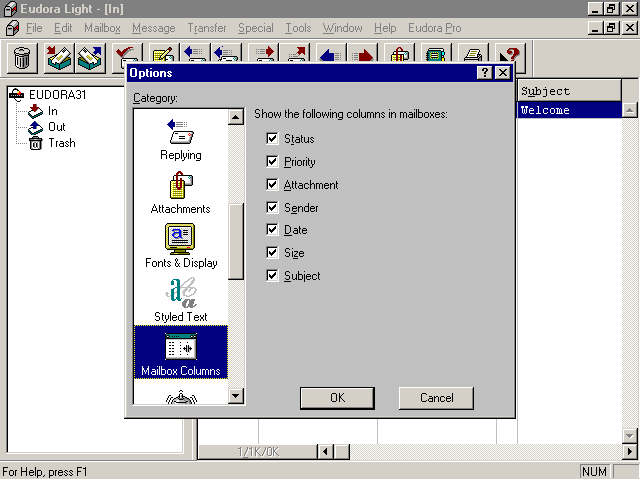
Task: Click the message list scroll up arrow
Action: click(630, 110)
